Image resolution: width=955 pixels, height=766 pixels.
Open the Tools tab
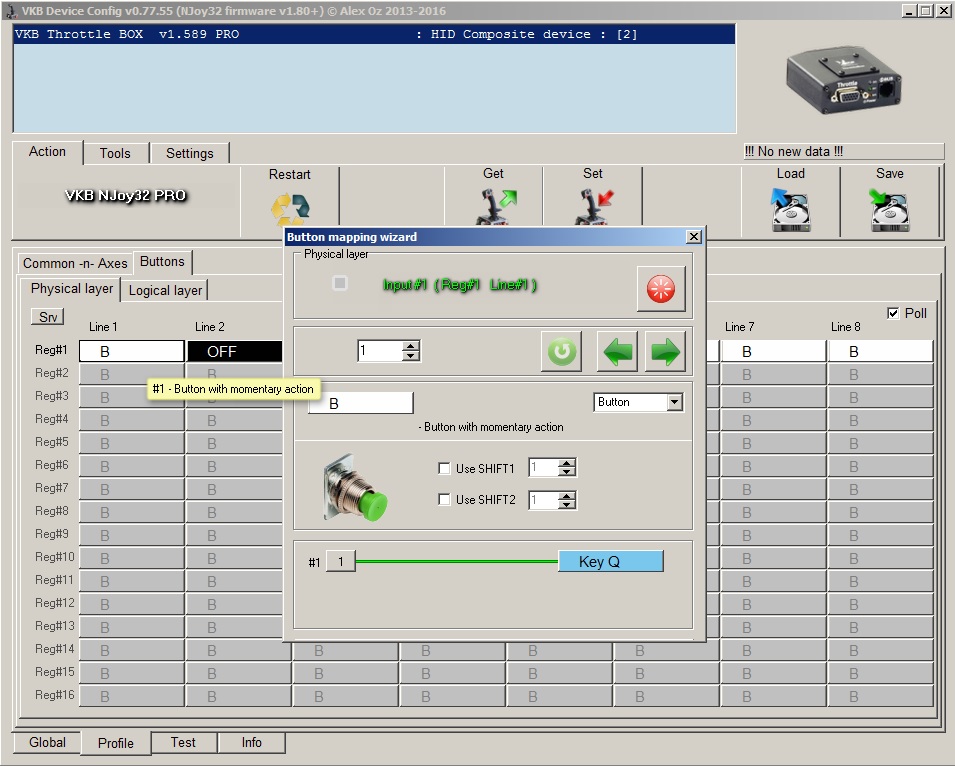[x=115, y=153]
